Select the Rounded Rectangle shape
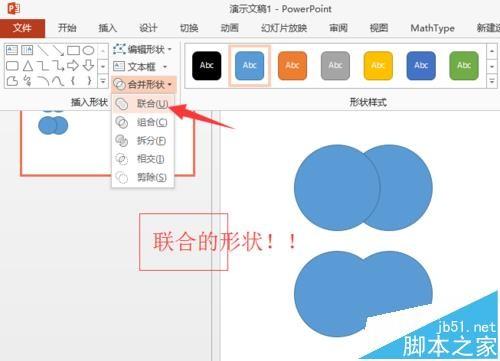Image resolution: width=500 pixels, height=361 pixels. point(12,66)
